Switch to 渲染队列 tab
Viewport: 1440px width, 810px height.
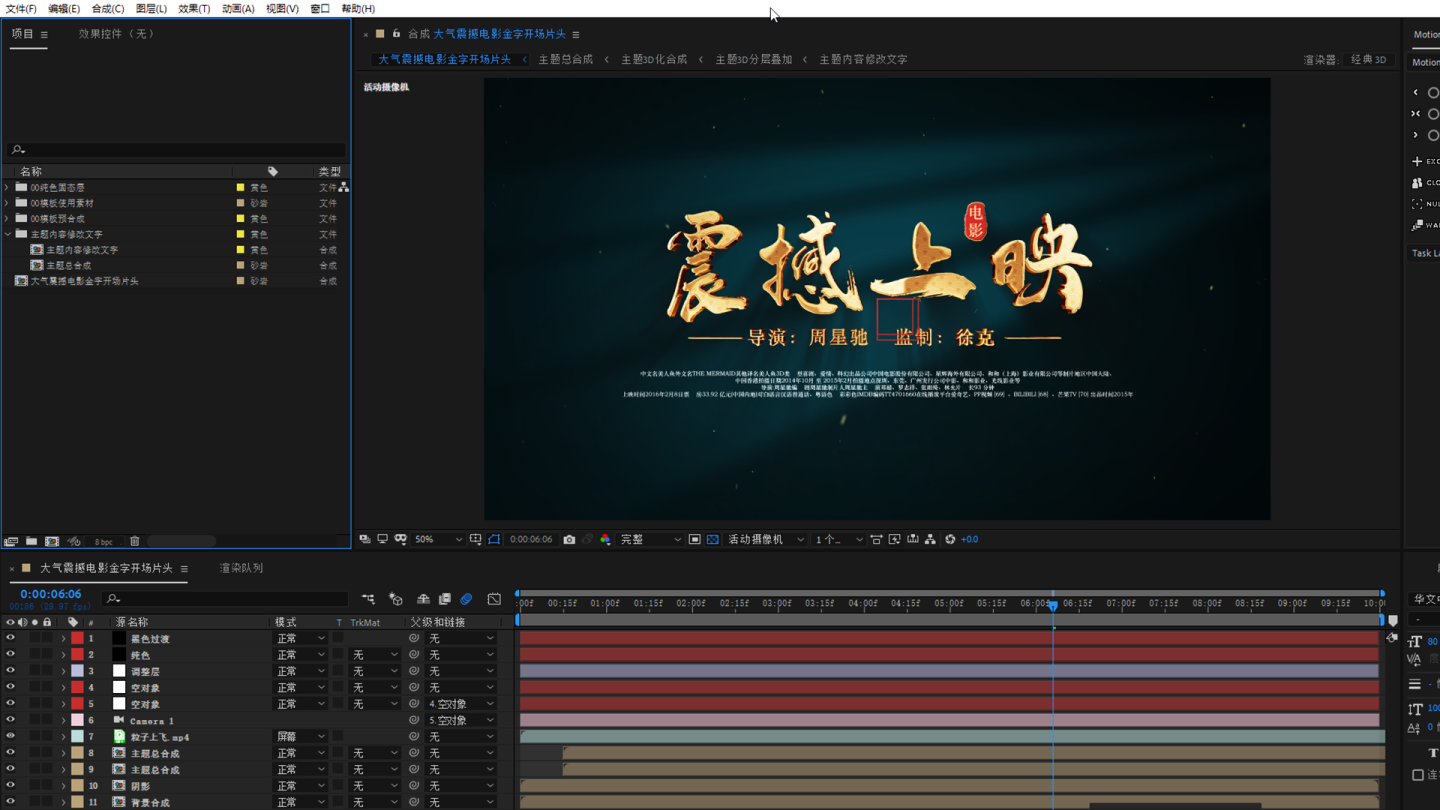click(241, 568)
